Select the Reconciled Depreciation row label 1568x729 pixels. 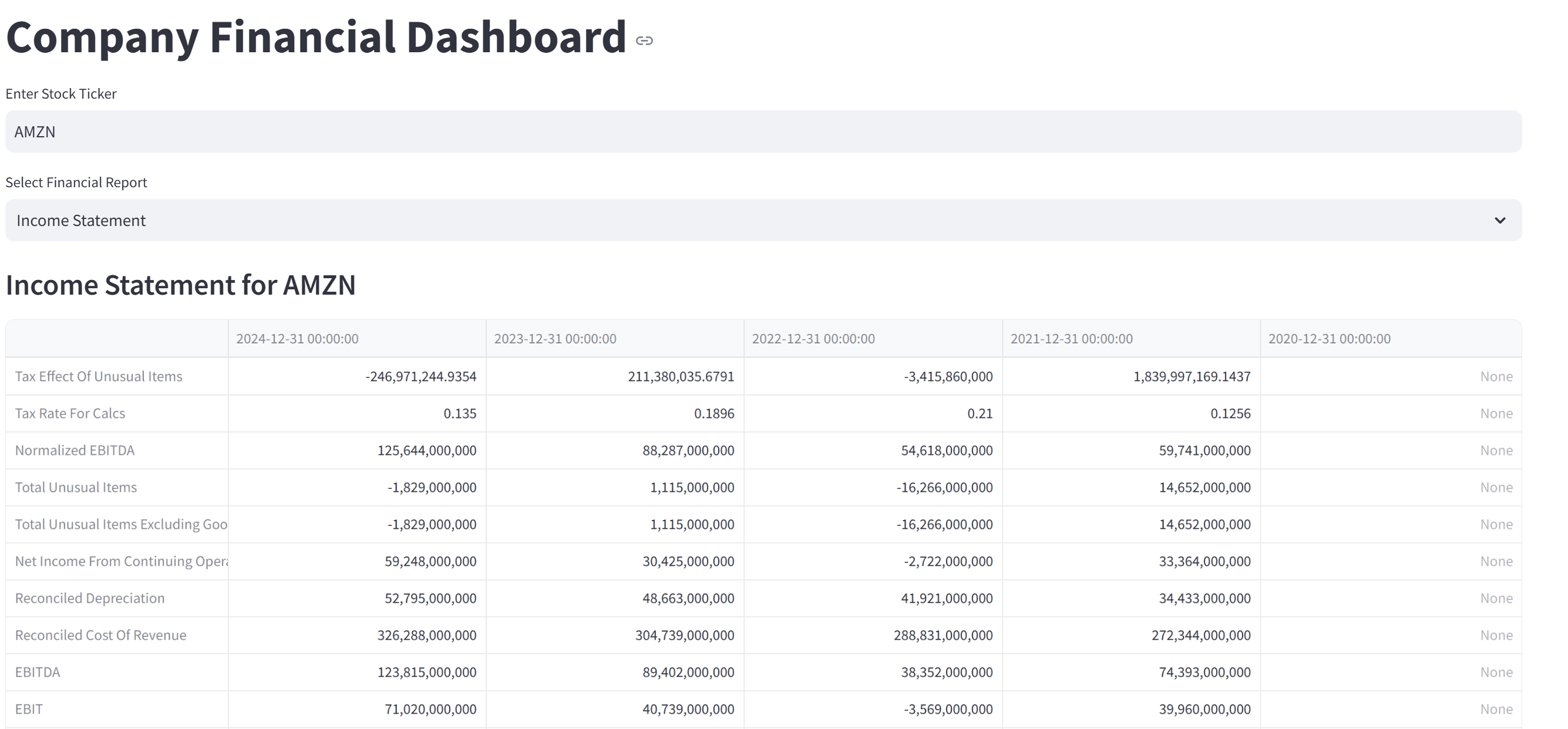(x=89, y=599)
